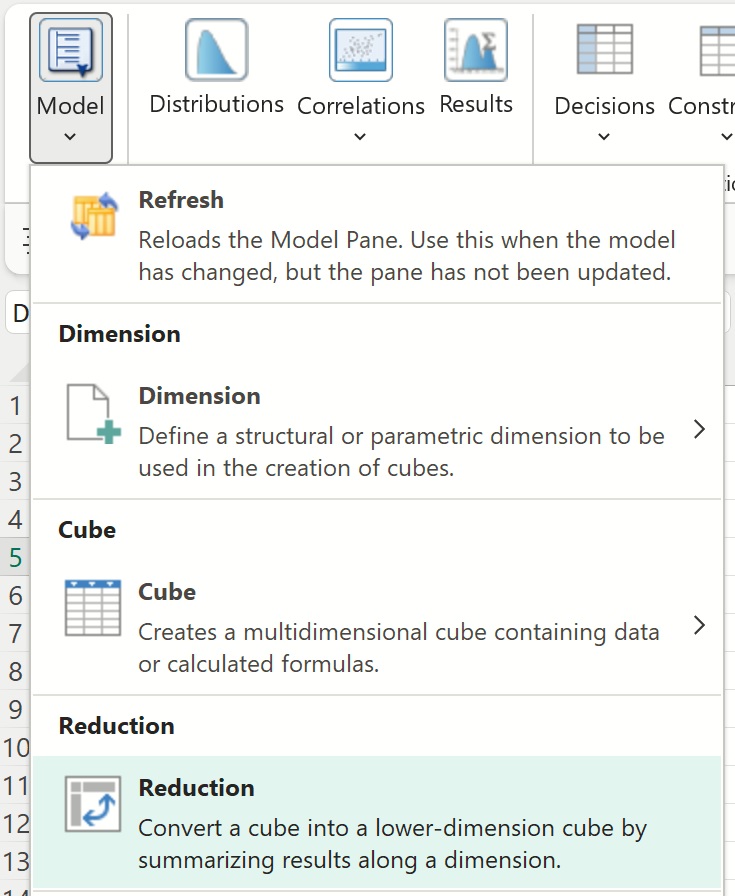735x896 pixels.
Task: Open the Distributions tool
Action: click(216, 50)
